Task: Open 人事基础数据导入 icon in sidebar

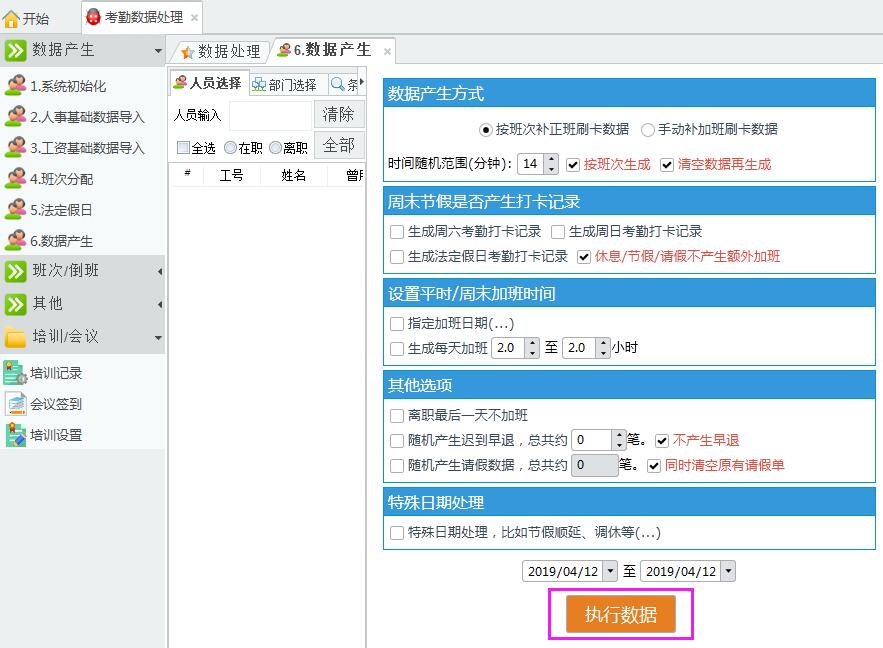Action: tap(16, 117)
